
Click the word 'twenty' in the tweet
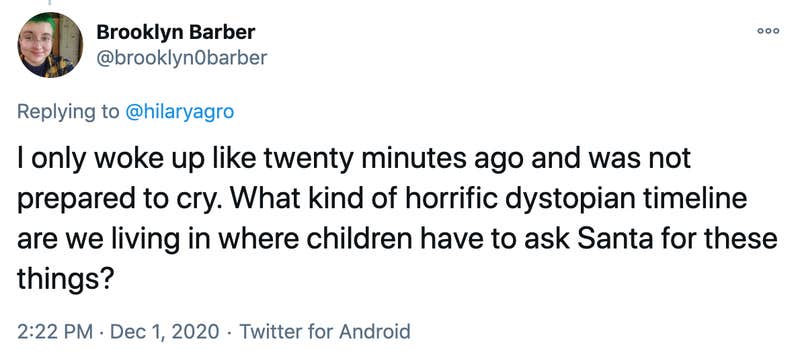click(x=308, y=161)
